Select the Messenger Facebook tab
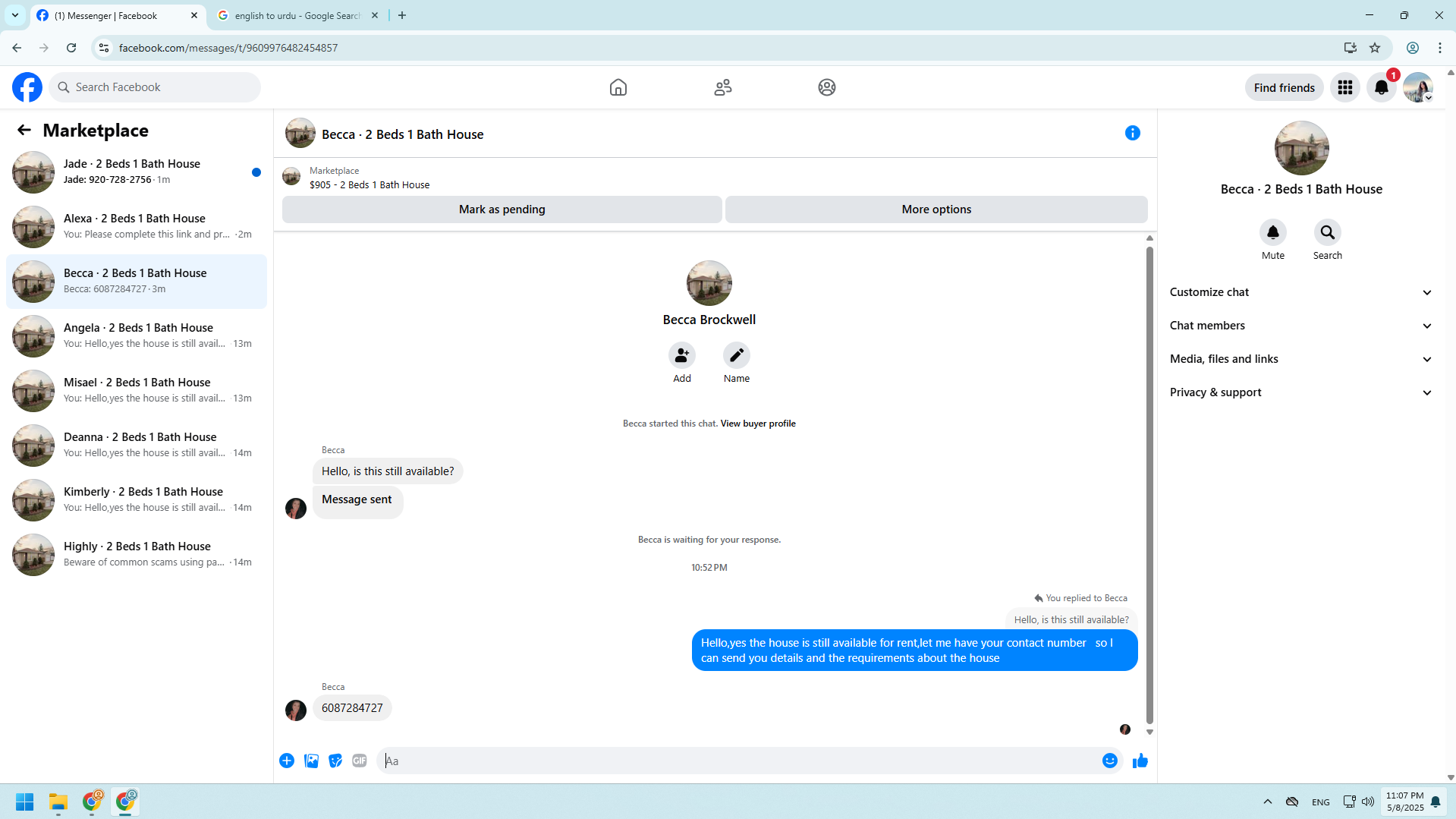This screenshot has height=819, width=1456. tap(118, 15)
